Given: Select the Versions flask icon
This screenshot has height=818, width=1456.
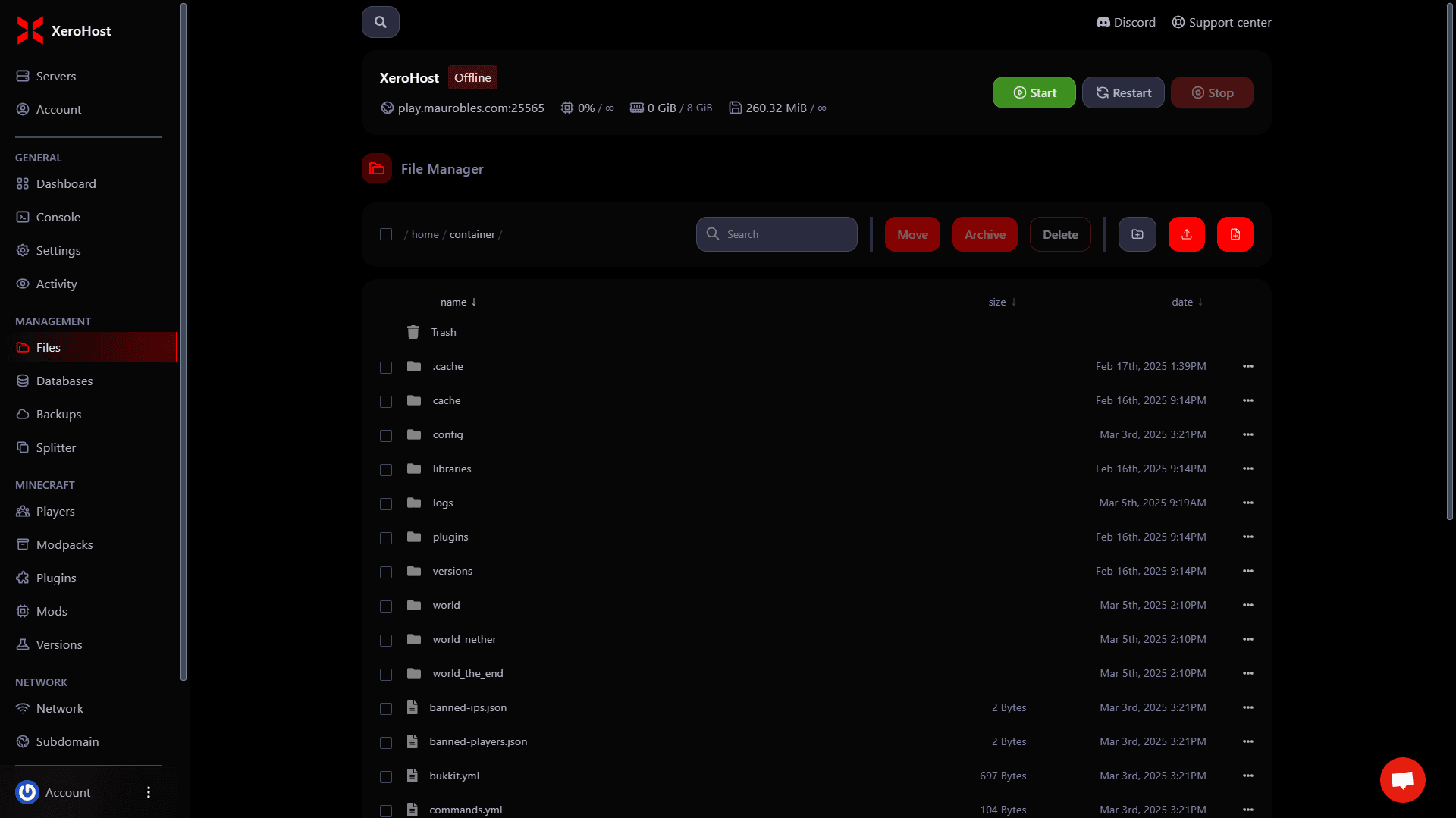Looking at the screenshot, I should tap(23, 644).
